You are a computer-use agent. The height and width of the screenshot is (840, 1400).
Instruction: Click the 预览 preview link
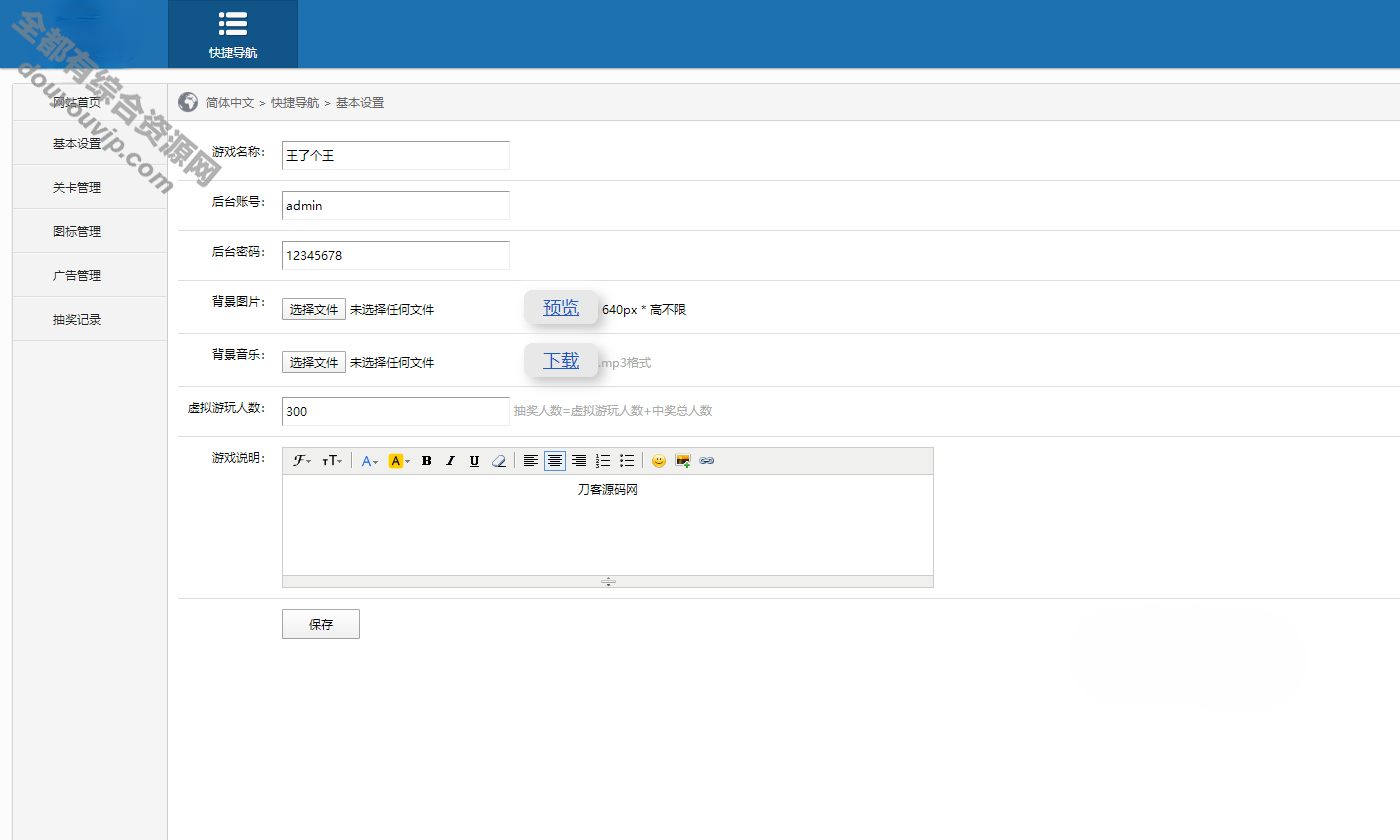[561, 308]
